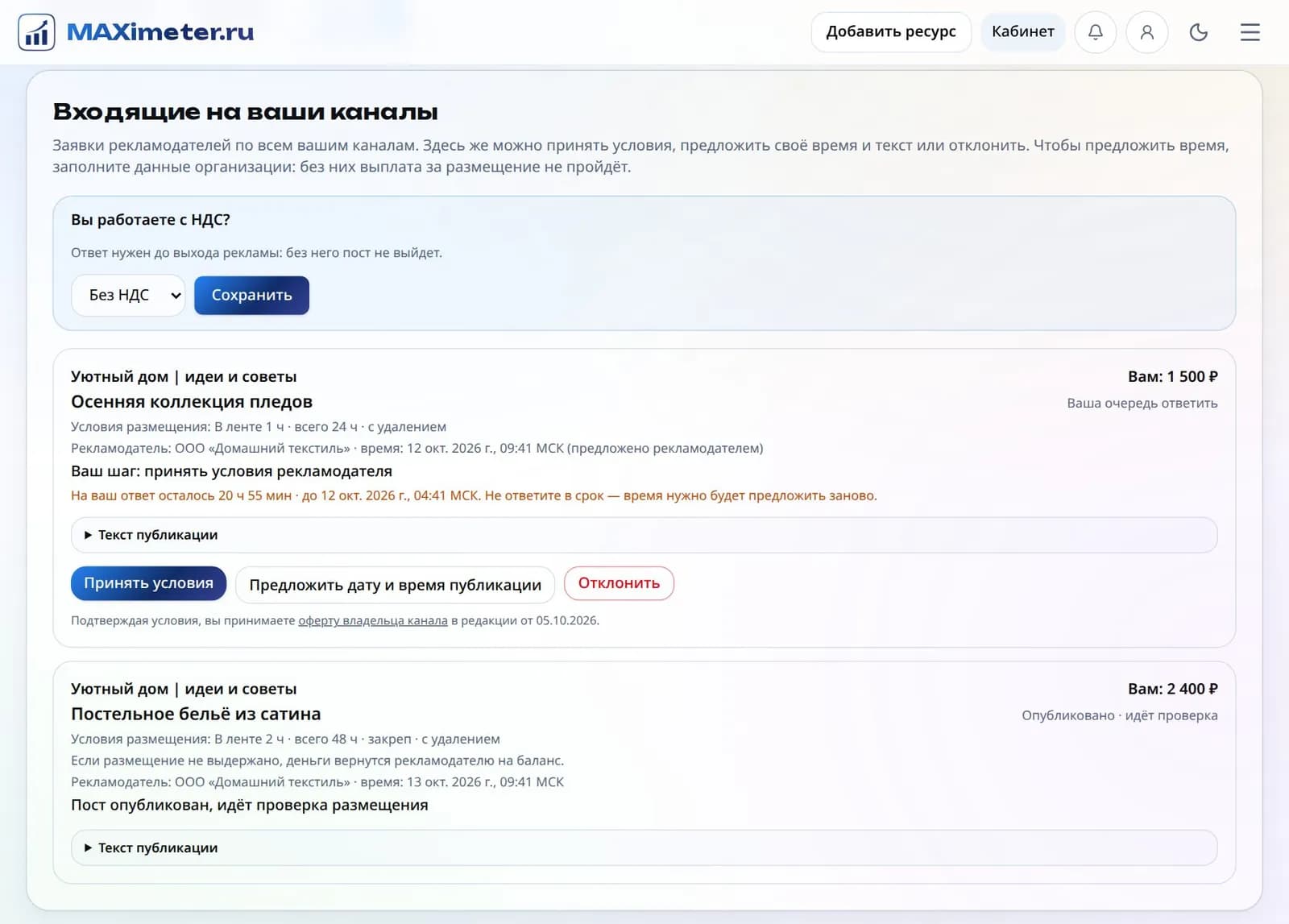Expand Текст публикации for Осенняя коллекция пледов
The width and height of the screenshot is (1289, 924).
(644, 535)
